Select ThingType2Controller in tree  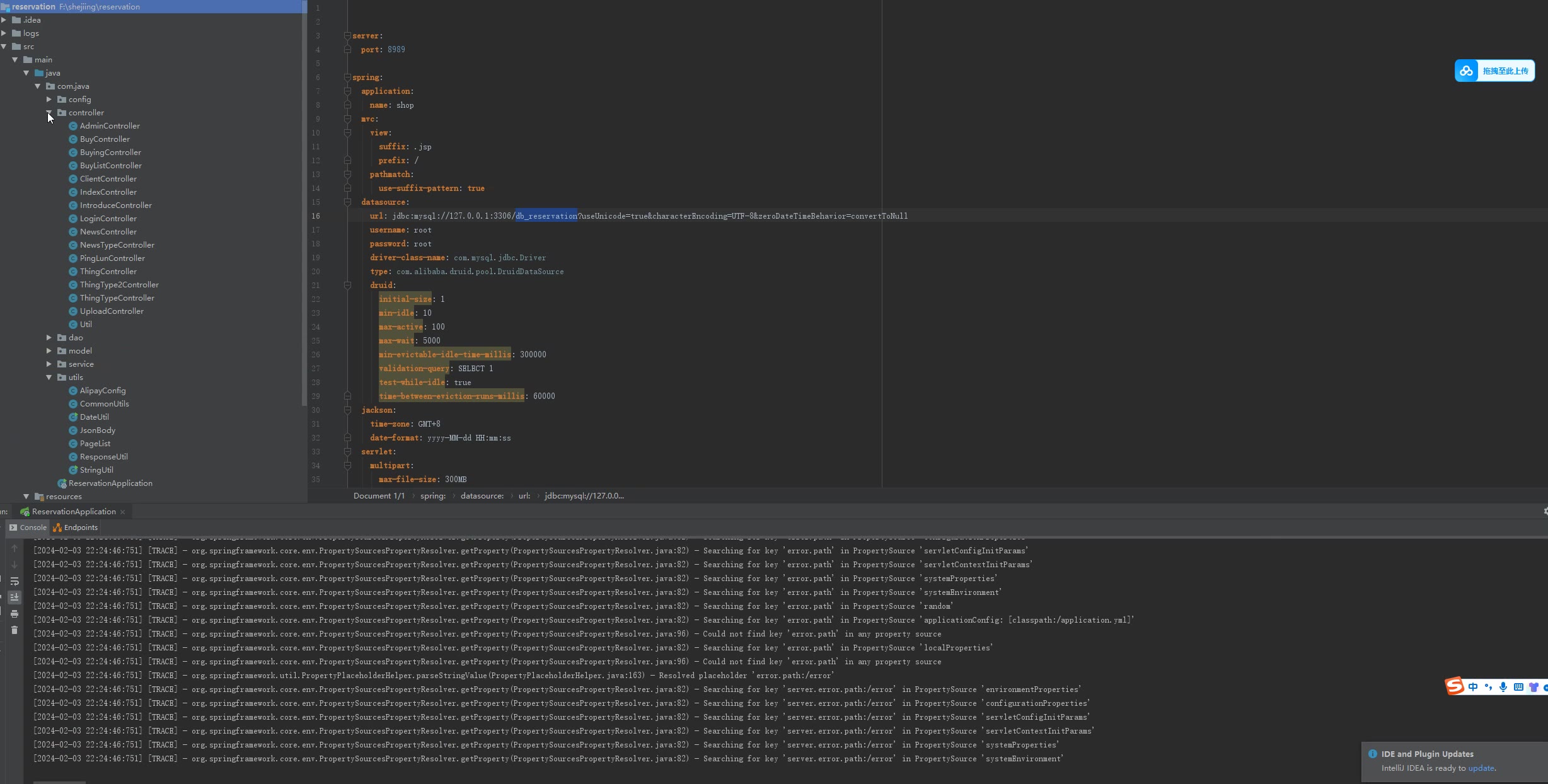coord(119,284)
